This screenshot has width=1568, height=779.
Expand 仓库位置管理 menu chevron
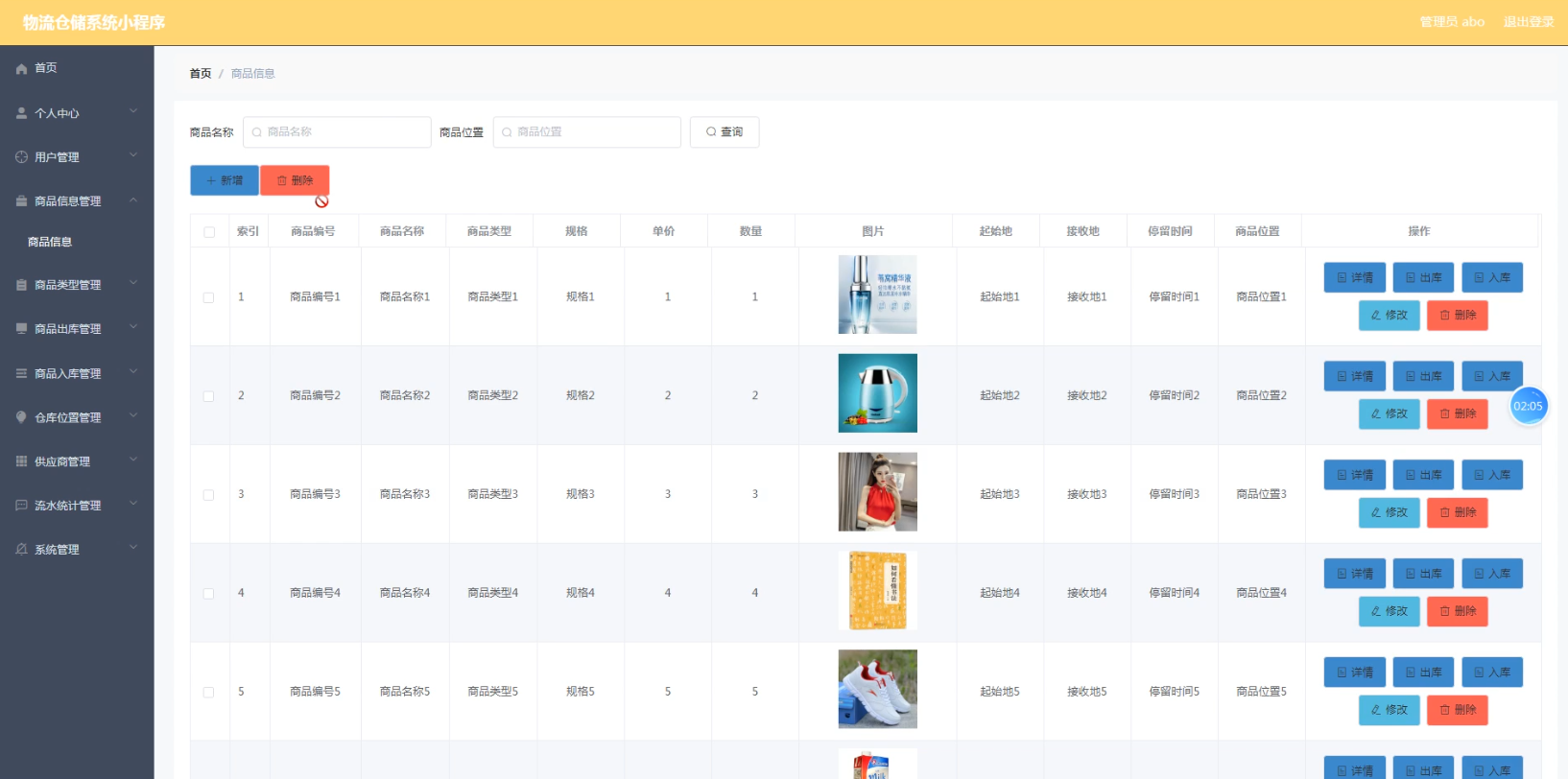tap(133, 415)
